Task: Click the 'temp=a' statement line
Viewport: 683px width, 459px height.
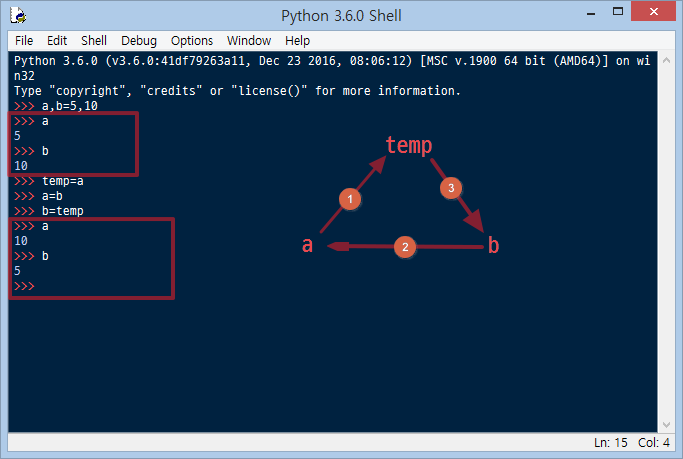Action: click(63, 181)
